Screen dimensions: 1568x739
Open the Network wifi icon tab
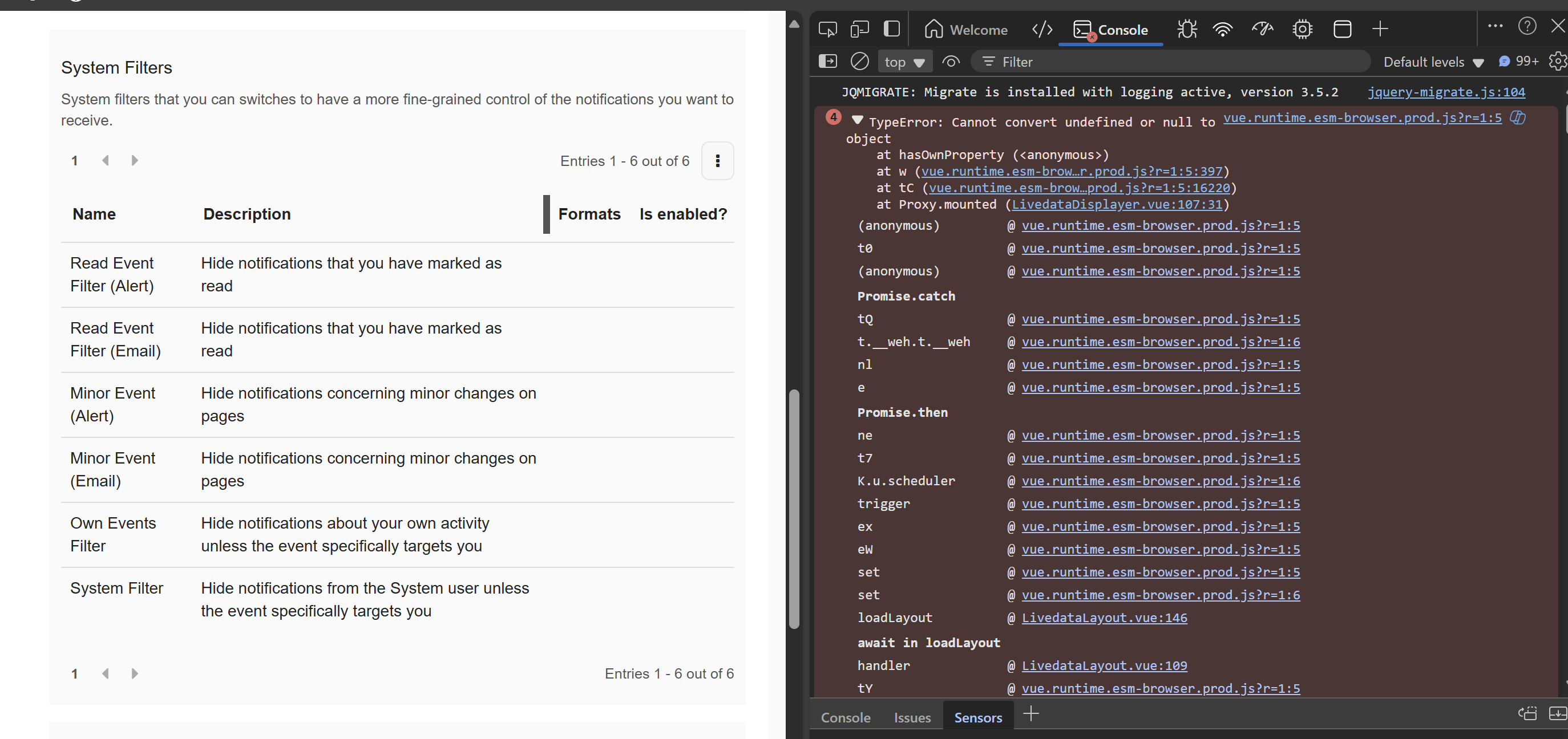pos(1222,29)
